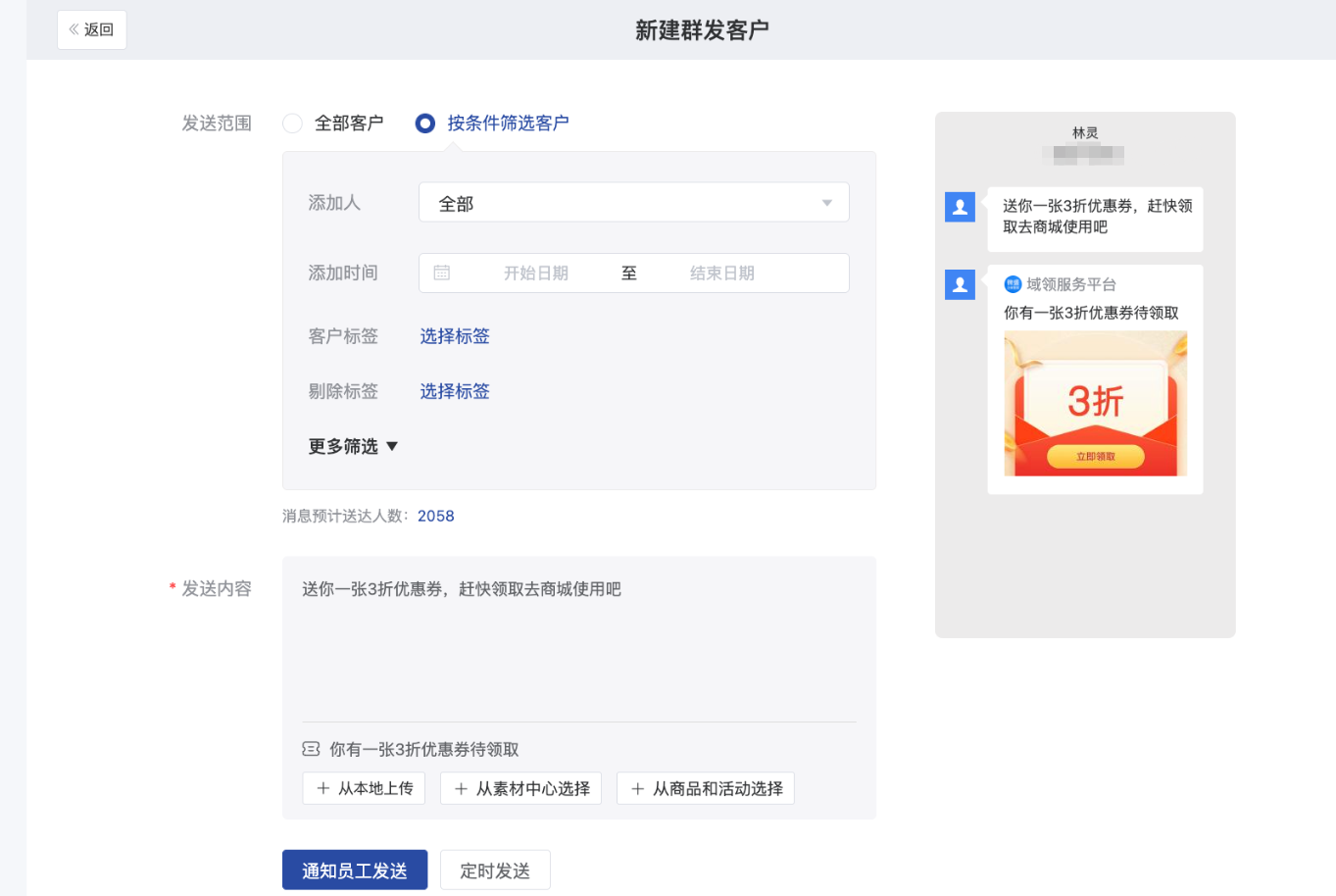Select the 全部客户 radio button
The height and width of the screenshot is (896, 1336).
(x=292, y=124)
